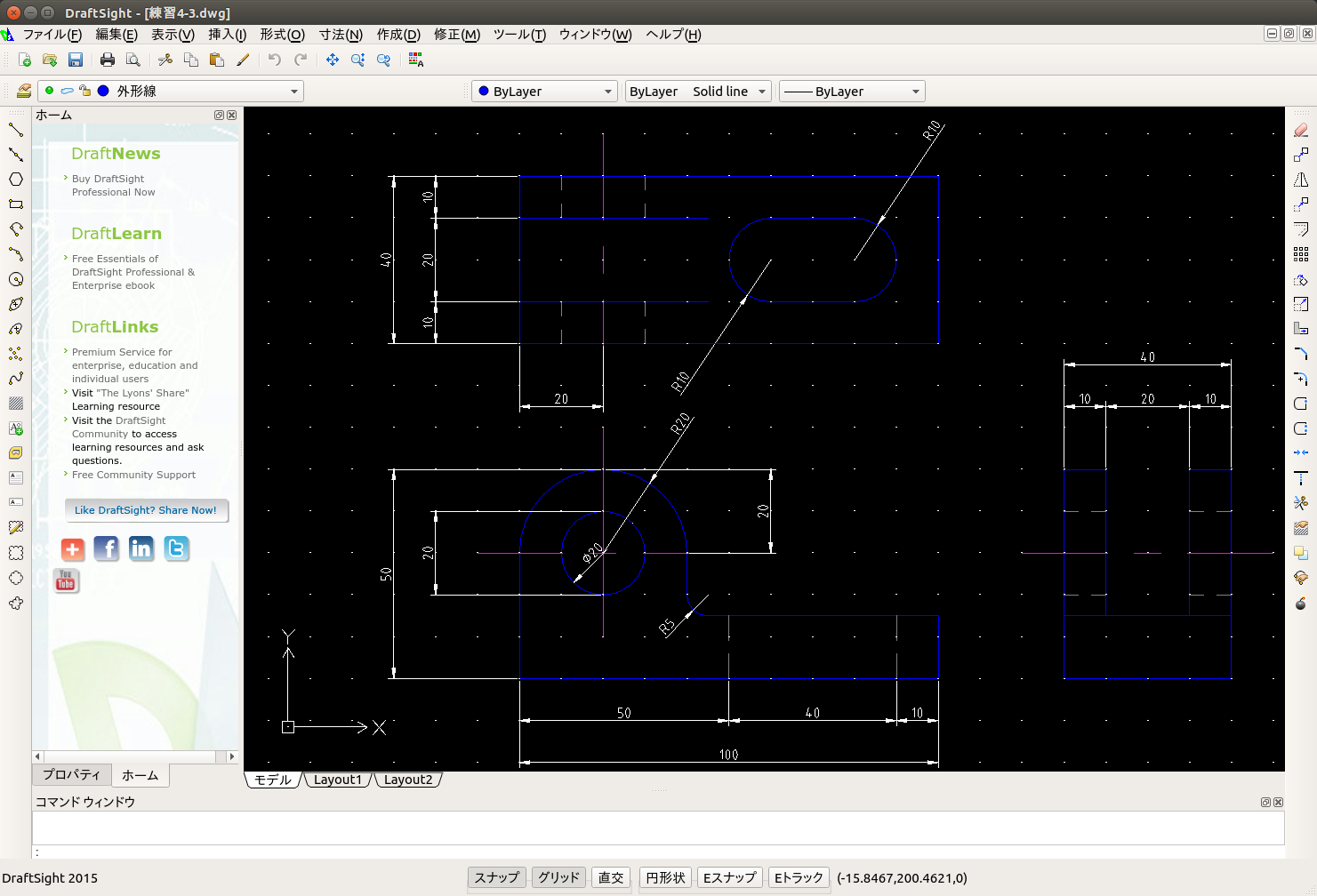This screenshot has height=896, width=1317.
Task: Create a new drawing file
Action: pyautogui.click(x=25, y=60)
